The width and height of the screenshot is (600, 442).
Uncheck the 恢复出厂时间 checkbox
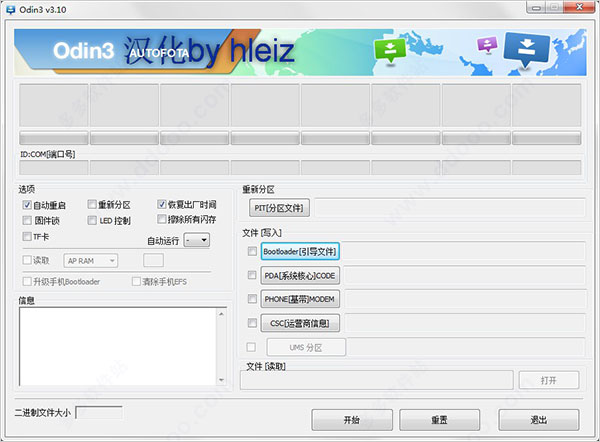tap(161, 204)
